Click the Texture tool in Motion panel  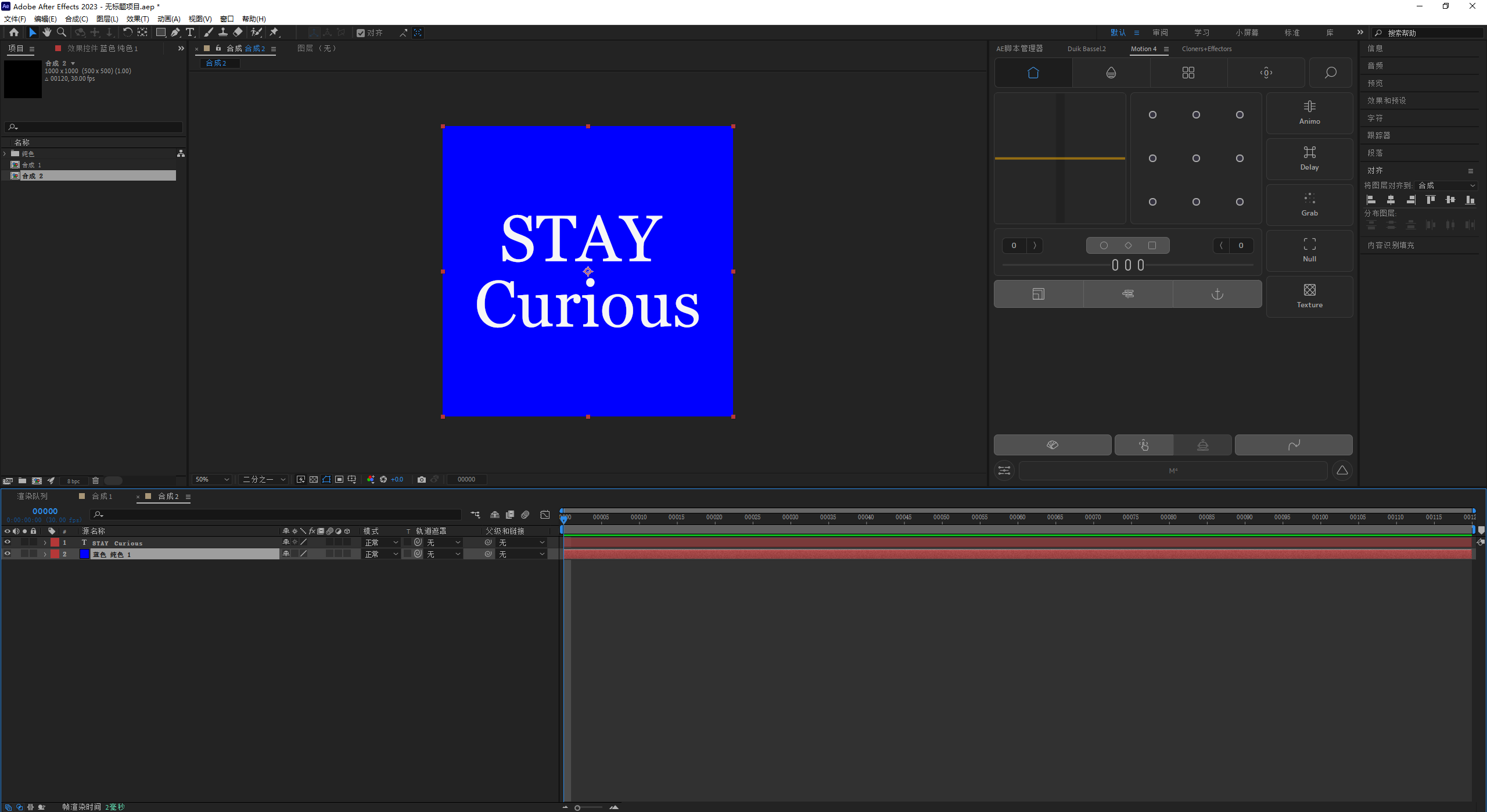tap(1309, 296)
